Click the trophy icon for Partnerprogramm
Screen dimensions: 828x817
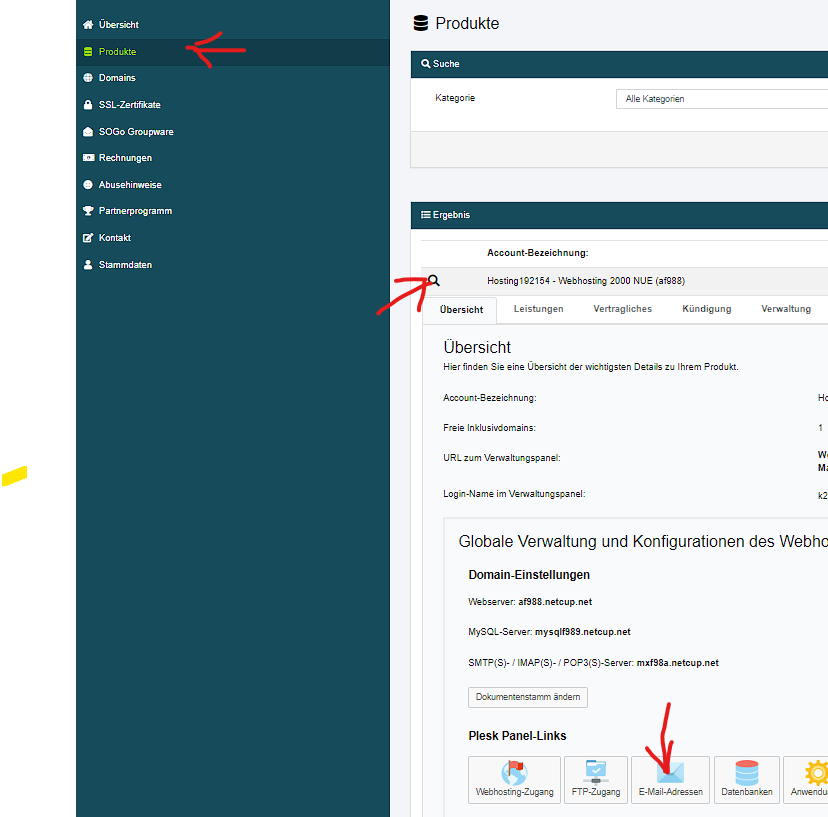[x=88, y=211]
